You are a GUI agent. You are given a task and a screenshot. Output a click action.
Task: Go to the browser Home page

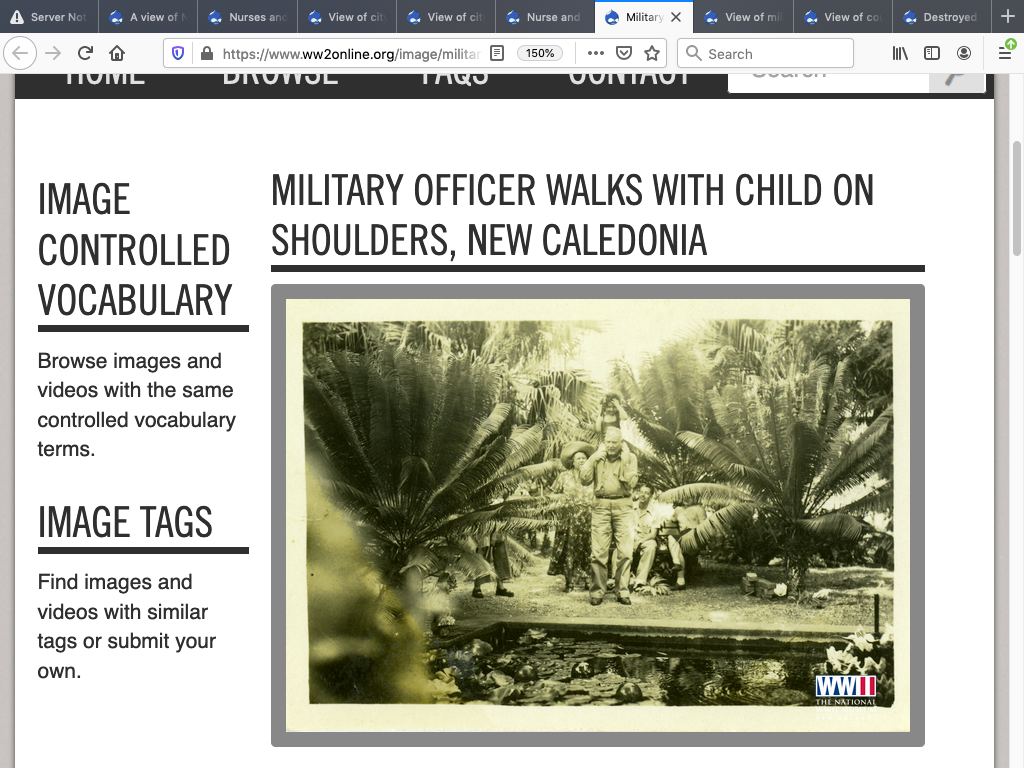tap(117, 53)
